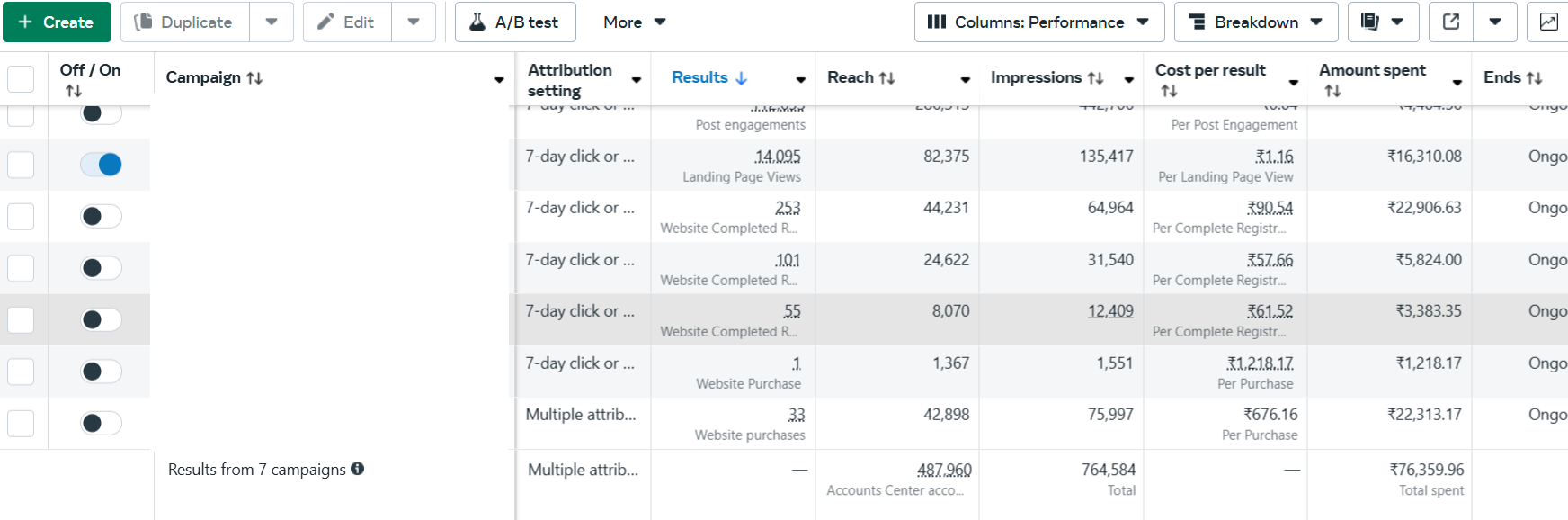Click the reports icon in the toolbar
Viewport: 1568px width, 520px height.
click(1369, 22)
